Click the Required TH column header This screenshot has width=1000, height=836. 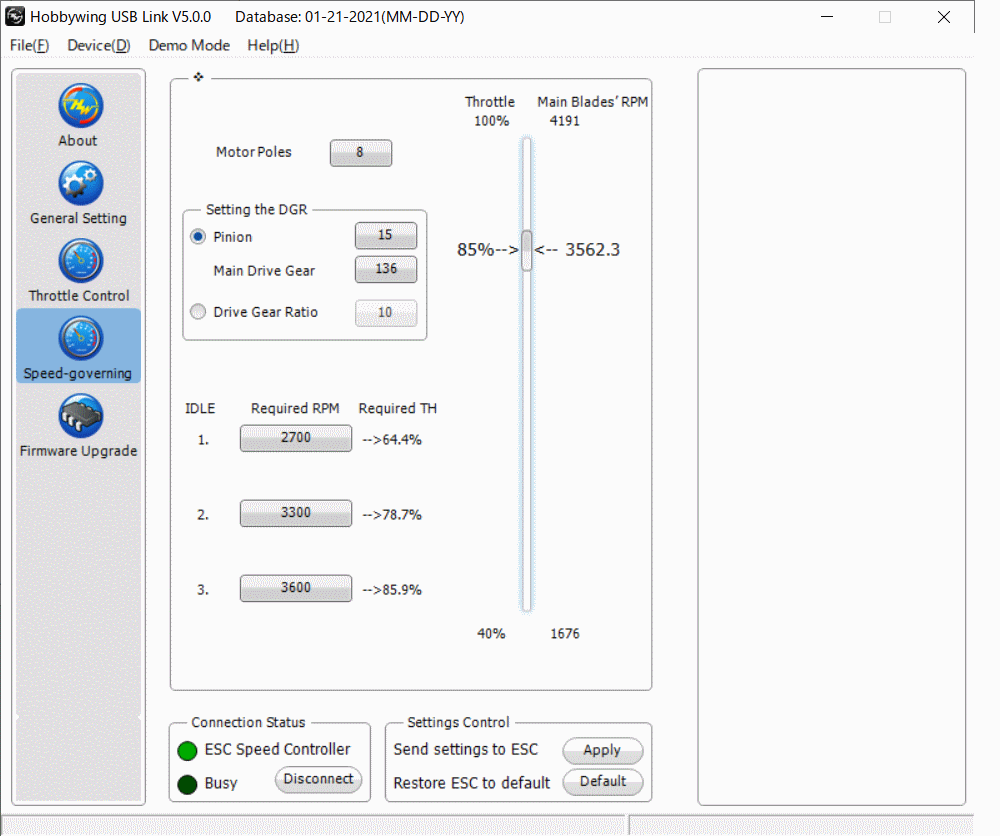tap(397, 409)
